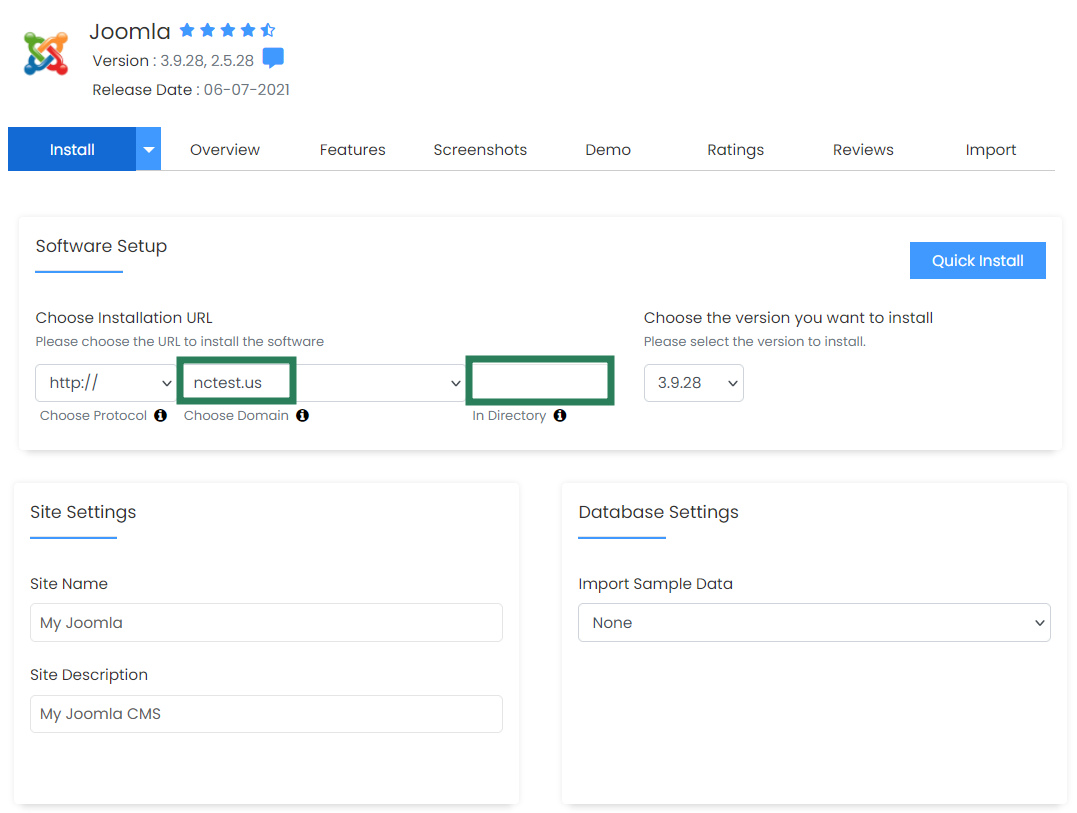Click the Release Date 06-07-2021 text
Image resolution: width=1077 pixels, height=813 pixels.
pos(191,90)
